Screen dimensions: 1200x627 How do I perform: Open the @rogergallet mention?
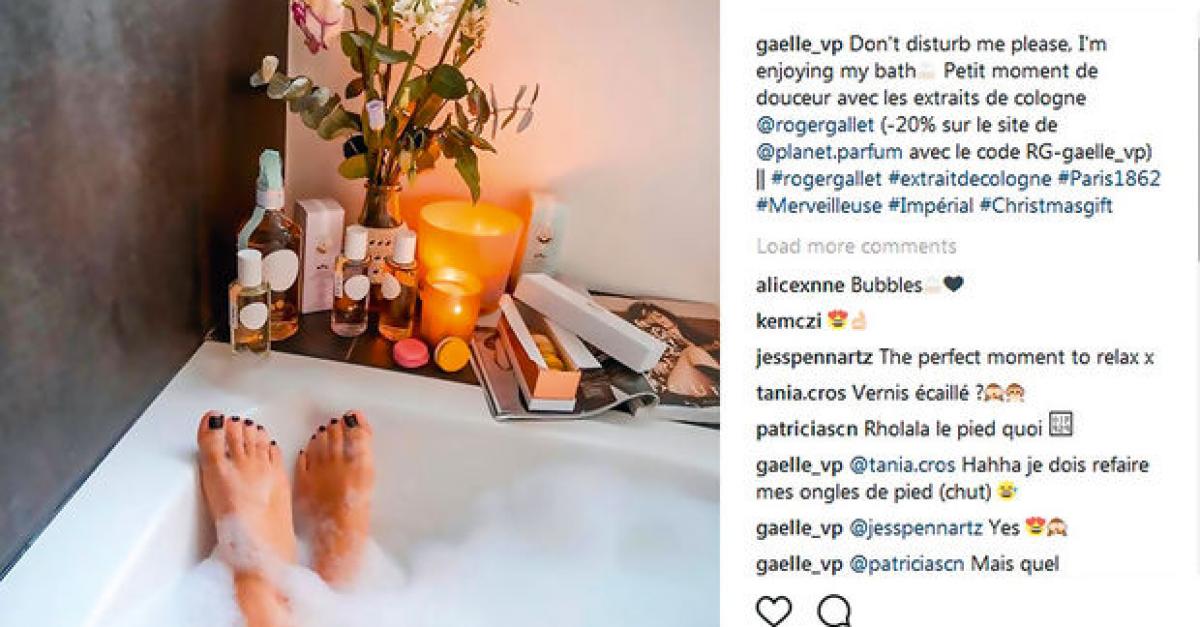[816, 126]
